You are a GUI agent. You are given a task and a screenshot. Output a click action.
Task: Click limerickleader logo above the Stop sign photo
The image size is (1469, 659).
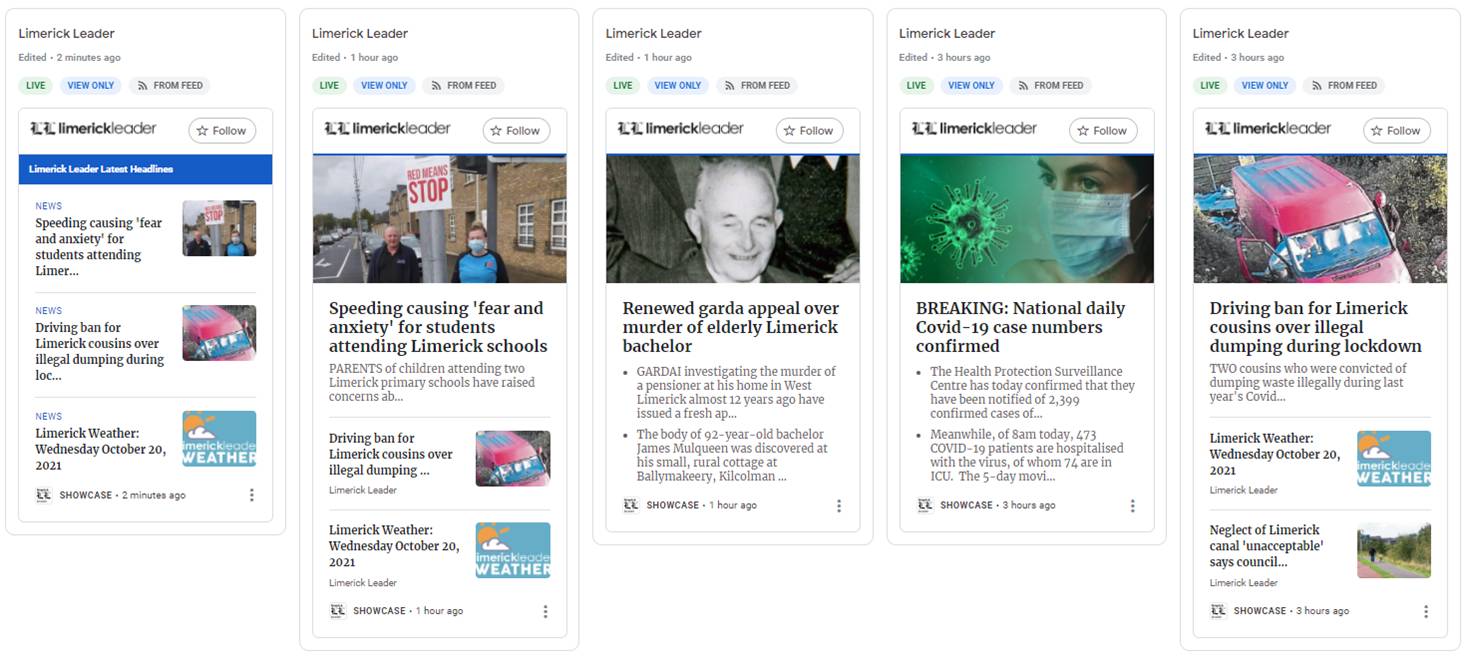click(387, 129)
